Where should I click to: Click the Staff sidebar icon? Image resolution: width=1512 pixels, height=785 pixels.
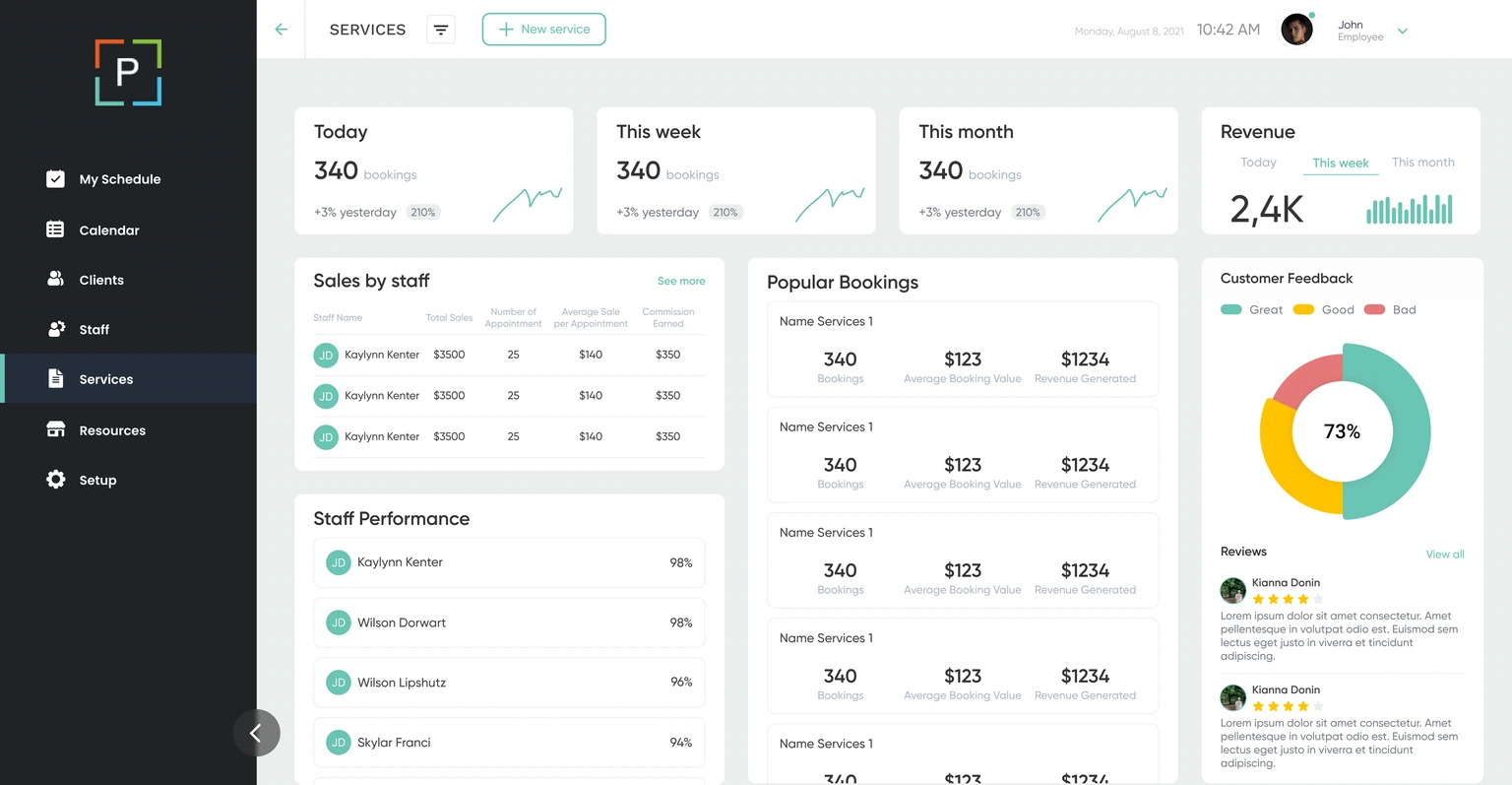click(x=56, y=329)
